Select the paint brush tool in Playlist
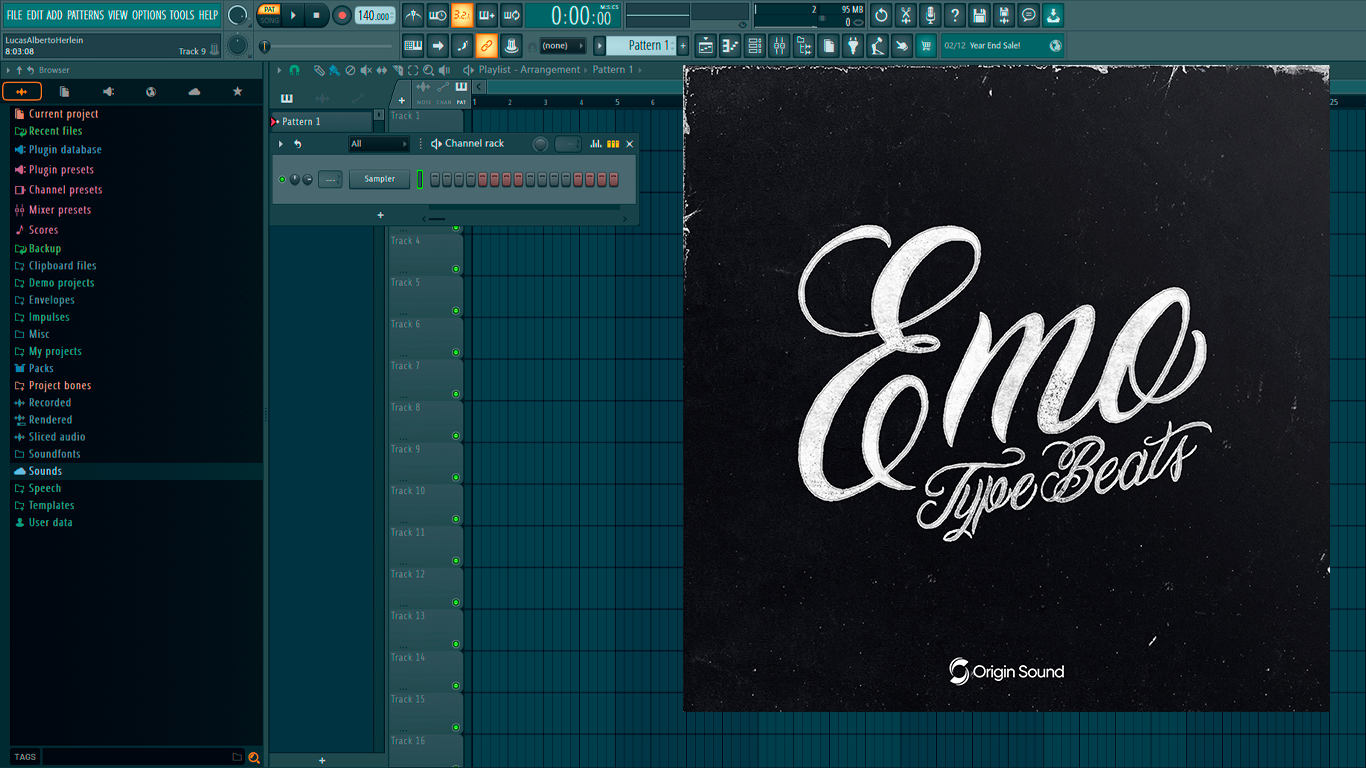Viewport: 1366px width, 768px height. [x=334, y=70]
